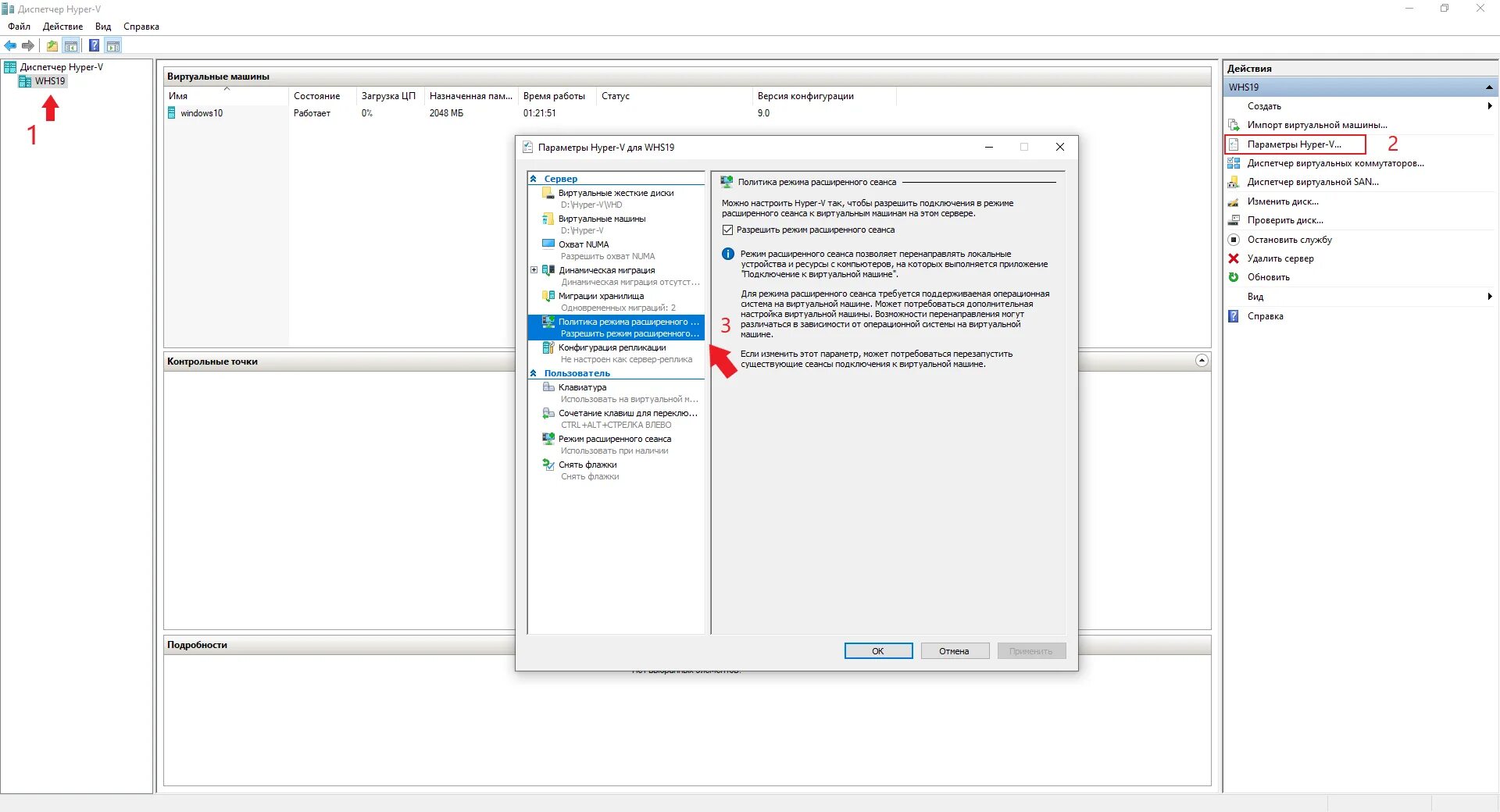This screenshot has width=1500, height=812.
Task: Click the red X Remove Server icon
Action: 1234,258
